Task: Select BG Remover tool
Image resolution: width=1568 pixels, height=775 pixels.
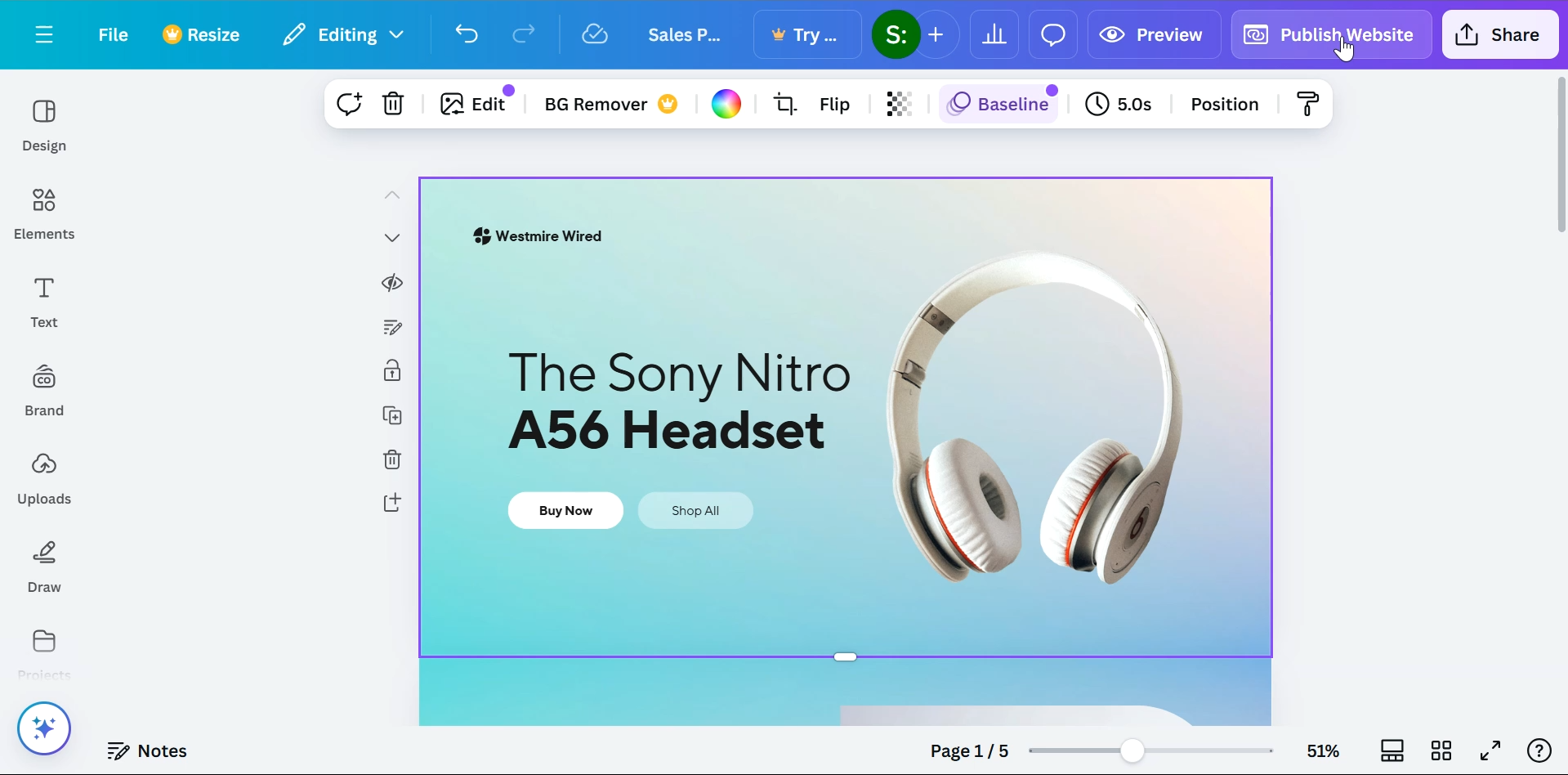Action: tap(611, 104)
